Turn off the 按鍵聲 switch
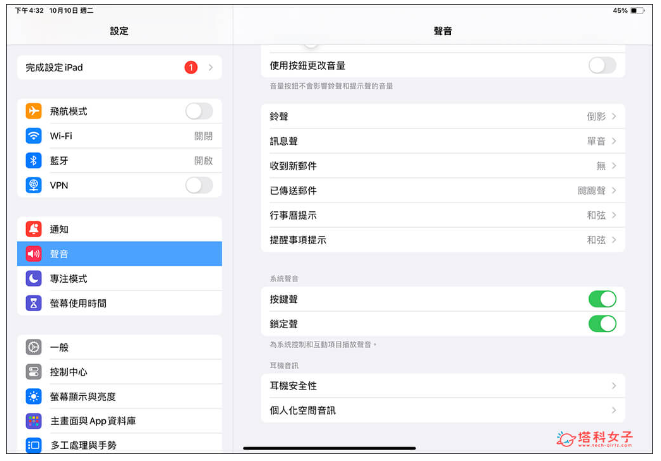 point(601,299)
